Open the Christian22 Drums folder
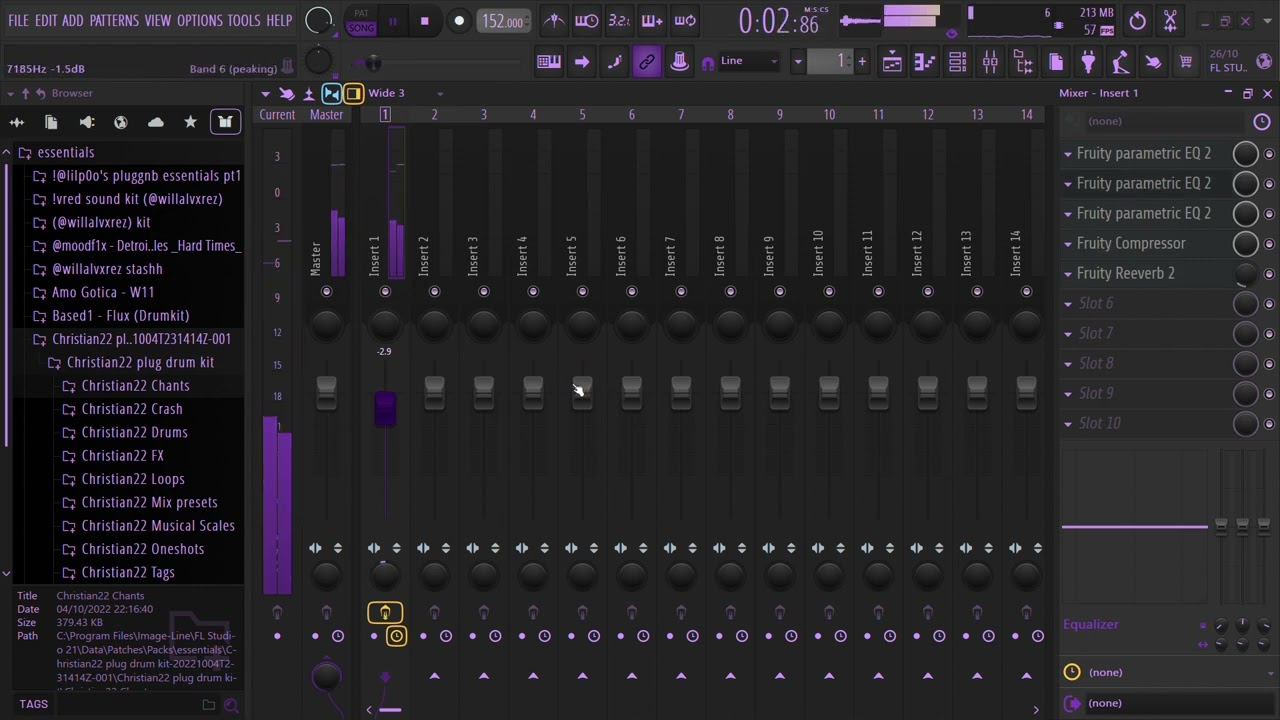This screenshot has width=1280, height=720. point(134,432)
